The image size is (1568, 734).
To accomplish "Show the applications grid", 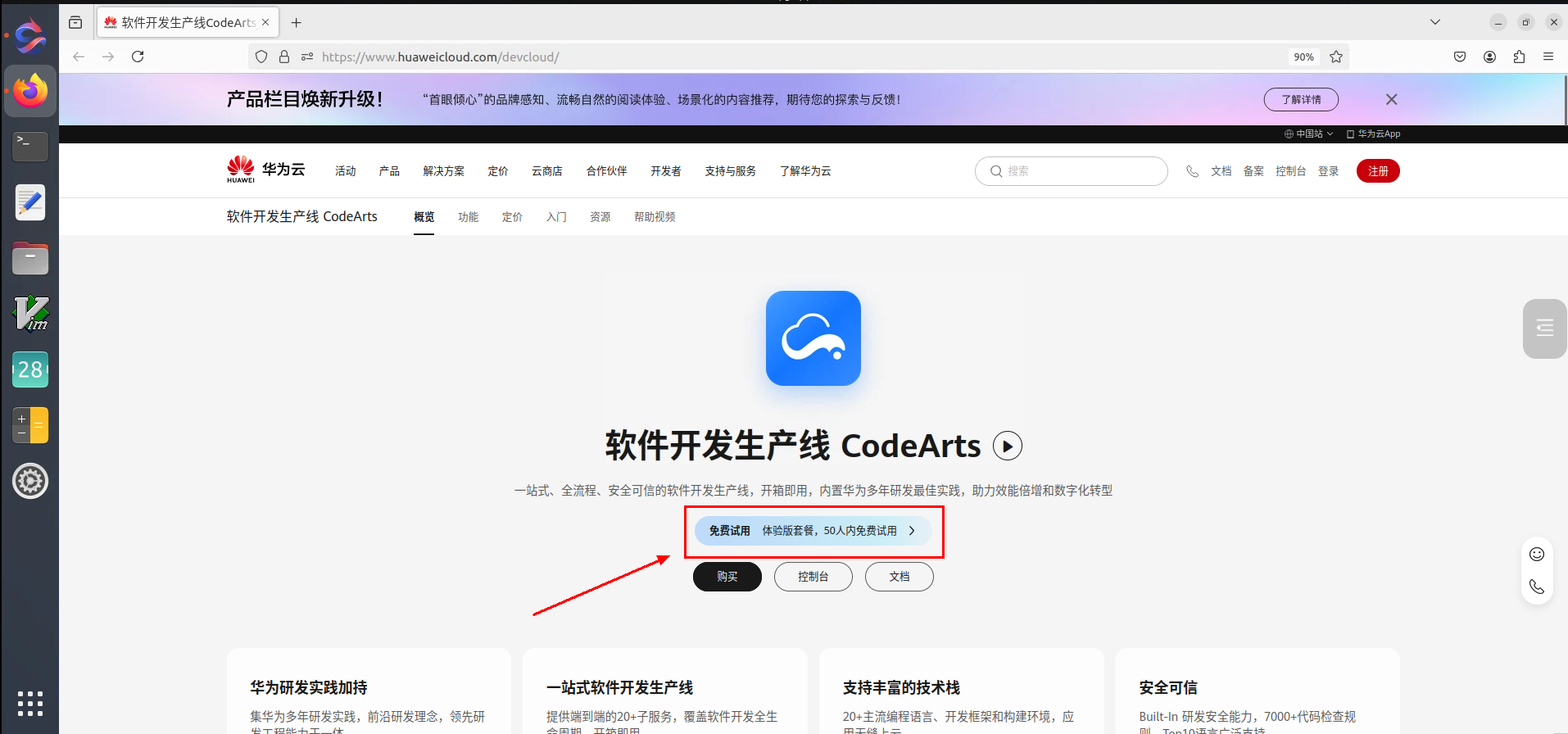I will 30,704.
